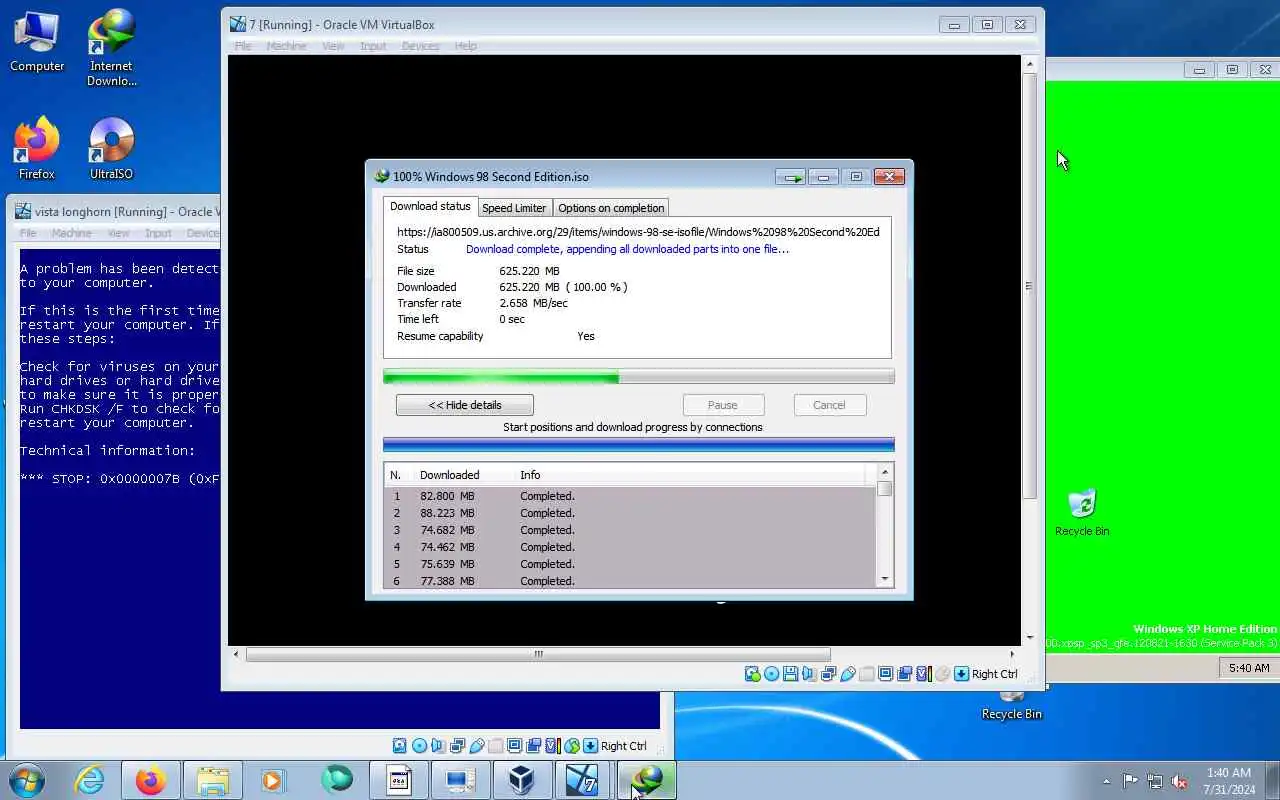The width and height of the screenshot is (1280, 800).
Task: Open Windows Media Player taskbar icon
Action: [x=274, y=780]
